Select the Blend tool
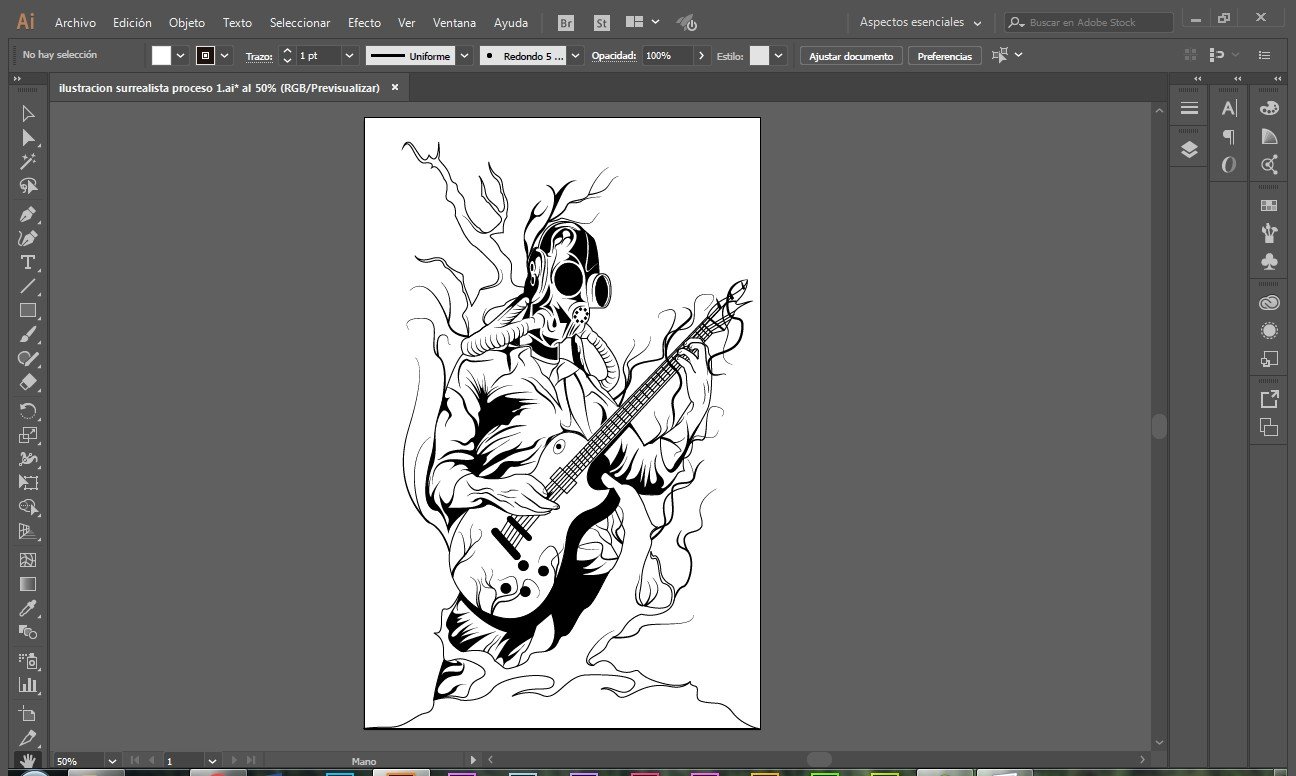 [x=28, y=632]
